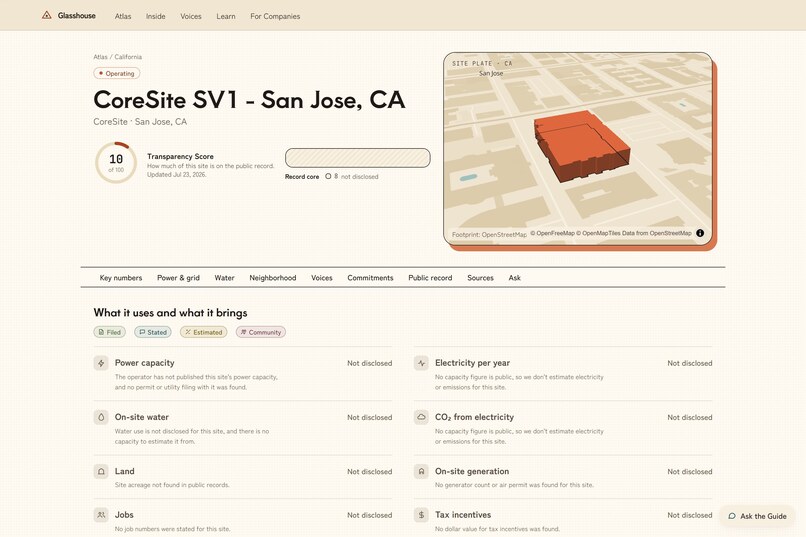The image size is (806, 537).
Task: Open the Public record tab
Action: [x=430, y=278]
